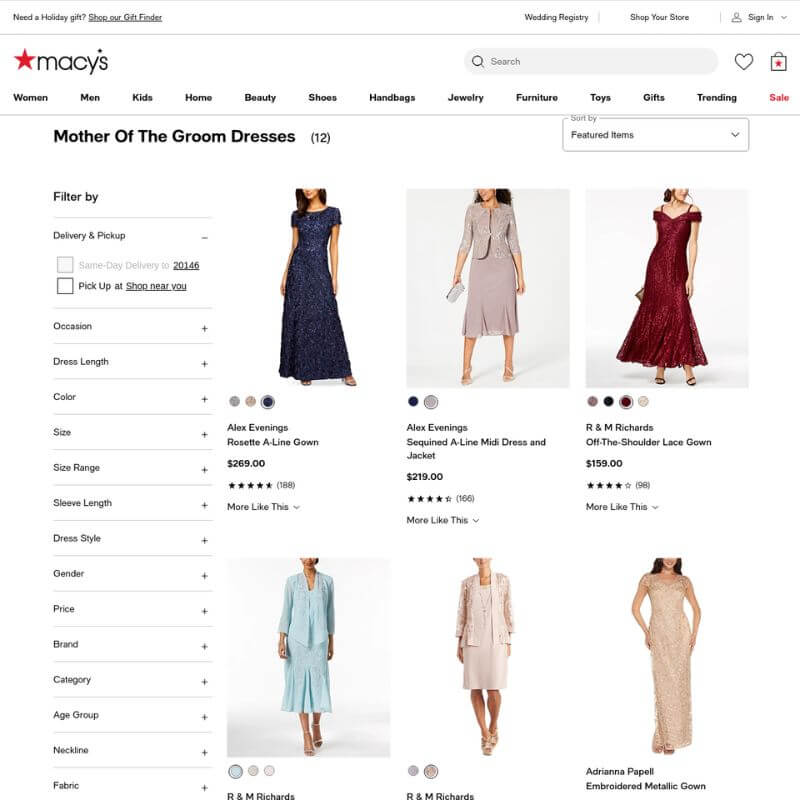This screenshot has width=800, height=800.
Task: Open the Sign In account dropdown arrow
Action: tap(784, 17)
